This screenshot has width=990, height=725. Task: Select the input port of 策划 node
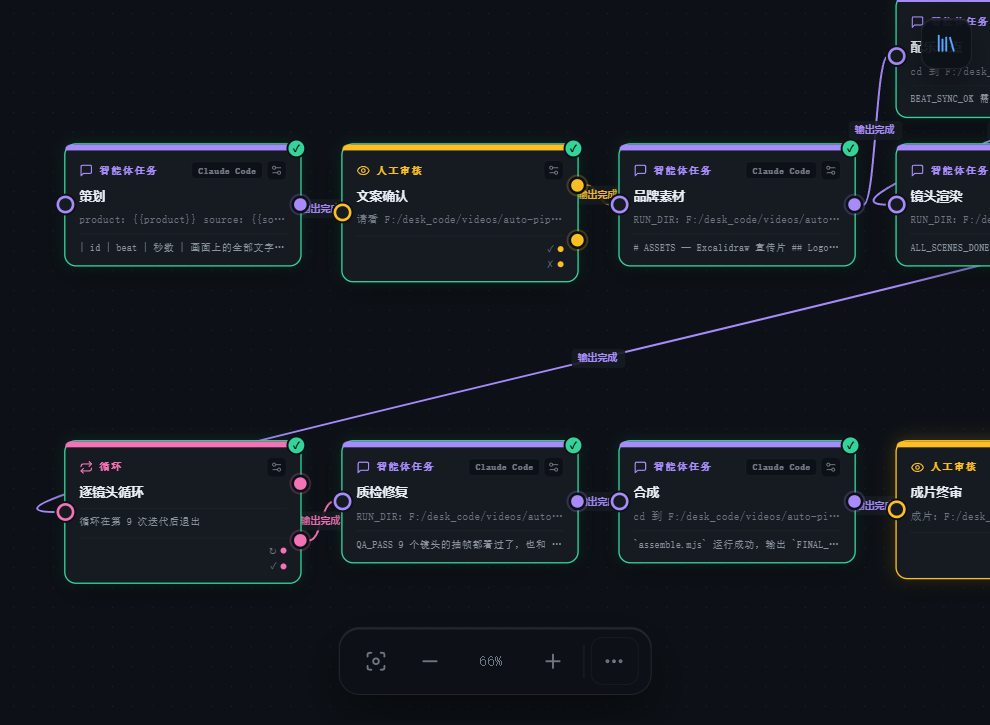click(65, 205)
